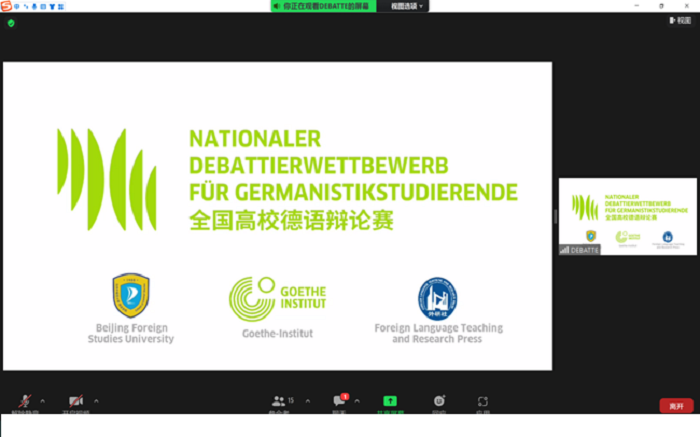Open the view options menu
The width and height of the screenshot is (700, 437).
coord(406,6)
